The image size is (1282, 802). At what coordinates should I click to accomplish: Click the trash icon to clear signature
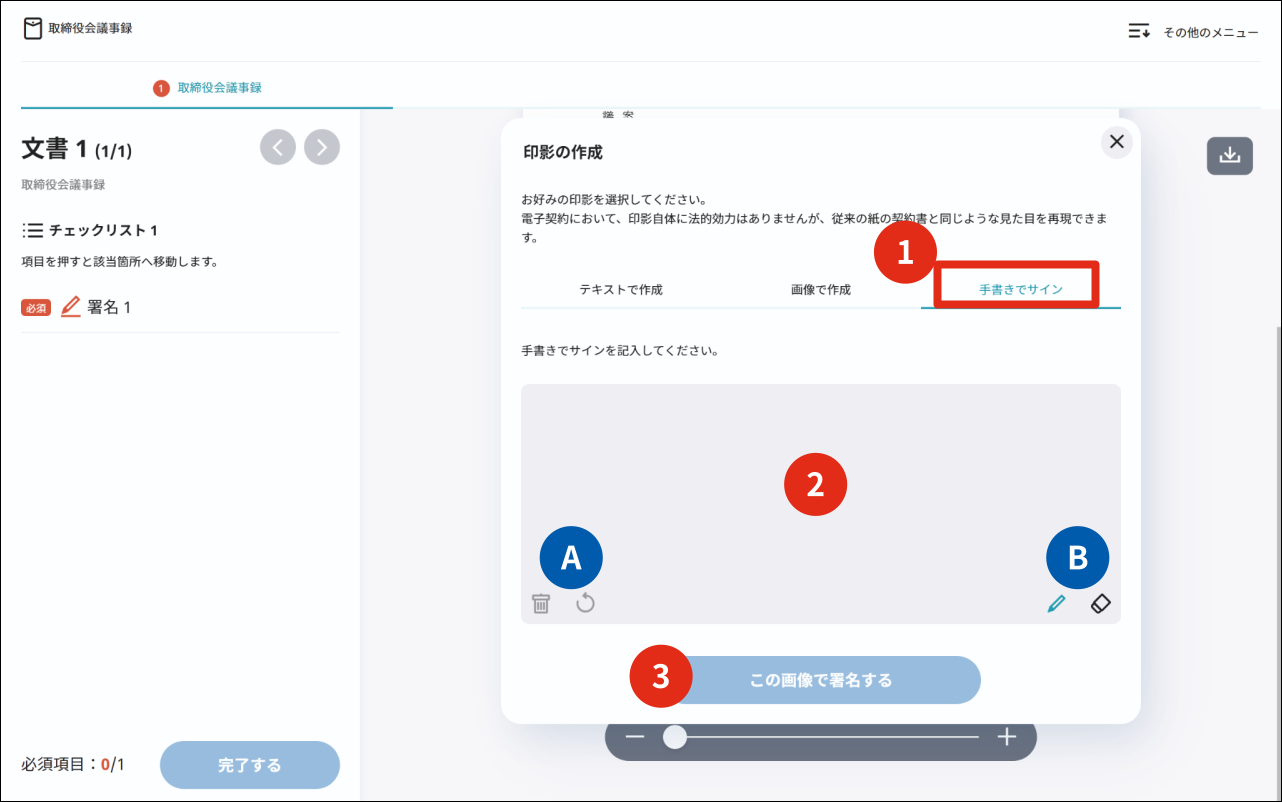pos(541,604)
